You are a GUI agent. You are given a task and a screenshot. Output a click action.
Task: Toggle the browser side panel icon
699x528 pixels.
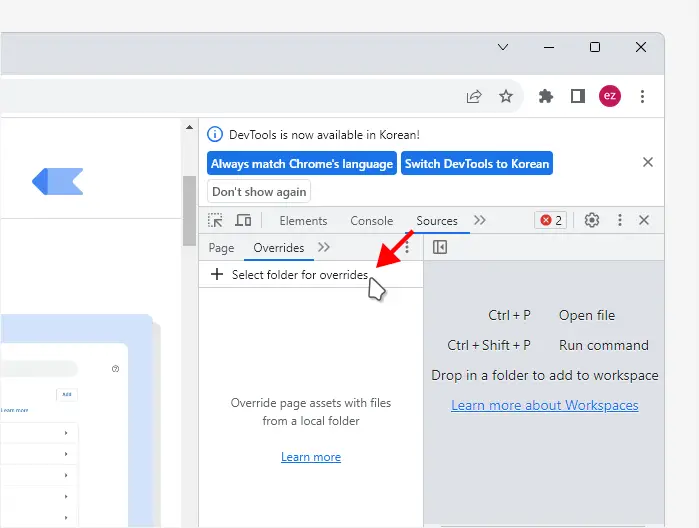tap(578, 96)
